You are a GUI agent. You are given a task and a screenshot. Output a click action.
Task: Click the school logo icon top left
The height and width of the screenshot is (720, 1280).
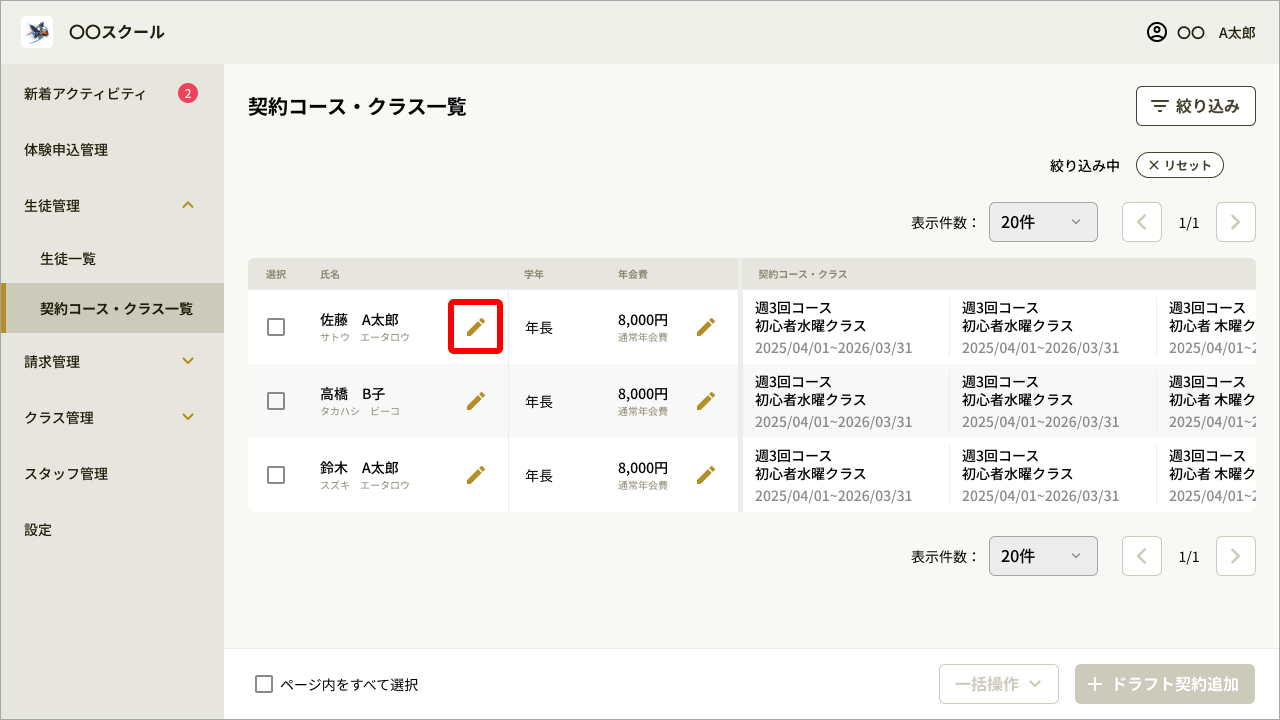click(x=36, y=31)
